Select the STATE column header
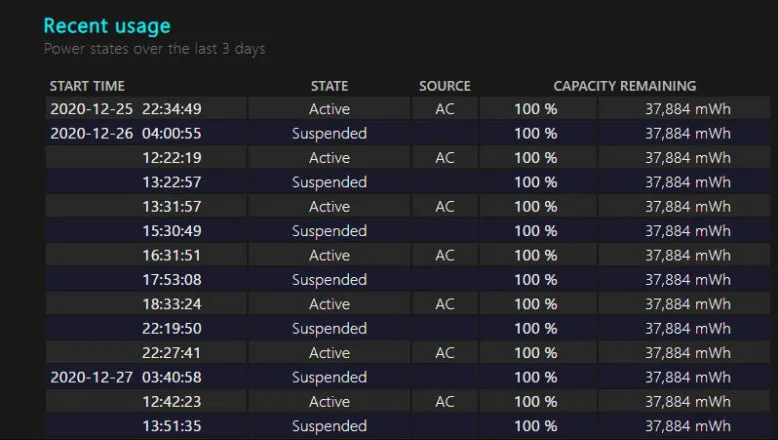The image size is (778, 440). 329,86
